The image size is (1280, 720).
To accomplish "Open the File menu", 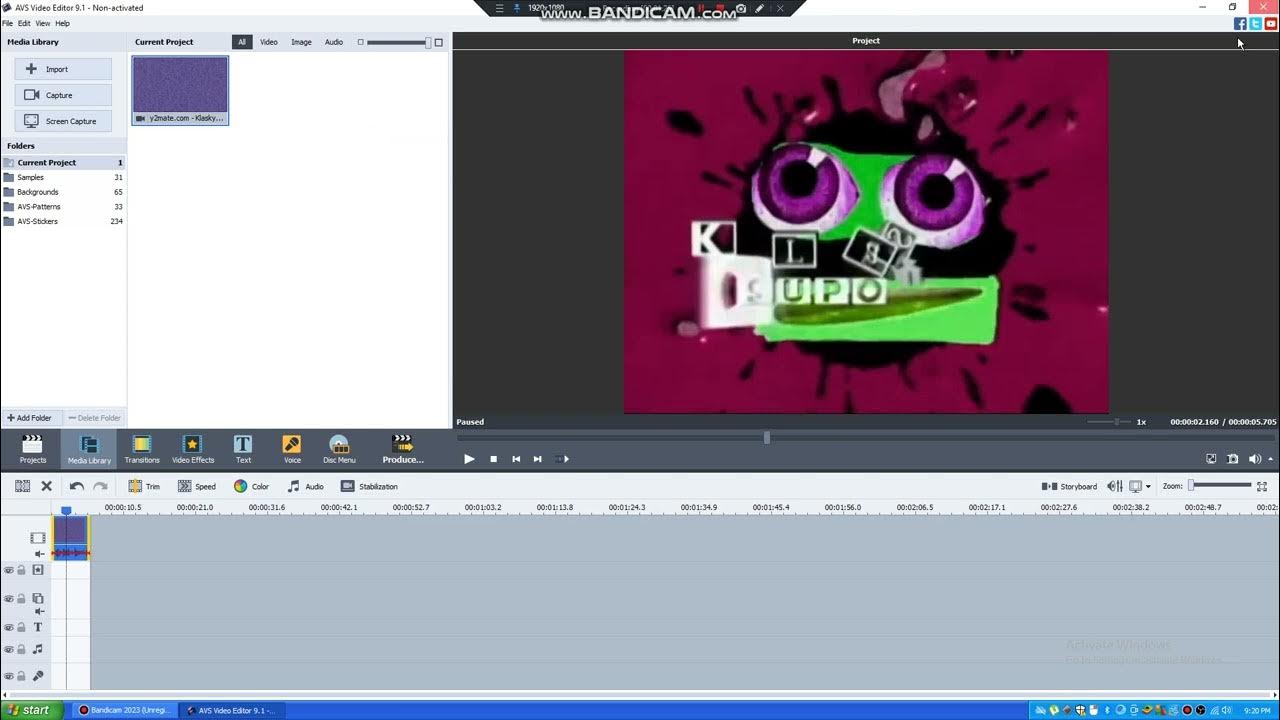I will pyautogui.click(x=8, y=23).
